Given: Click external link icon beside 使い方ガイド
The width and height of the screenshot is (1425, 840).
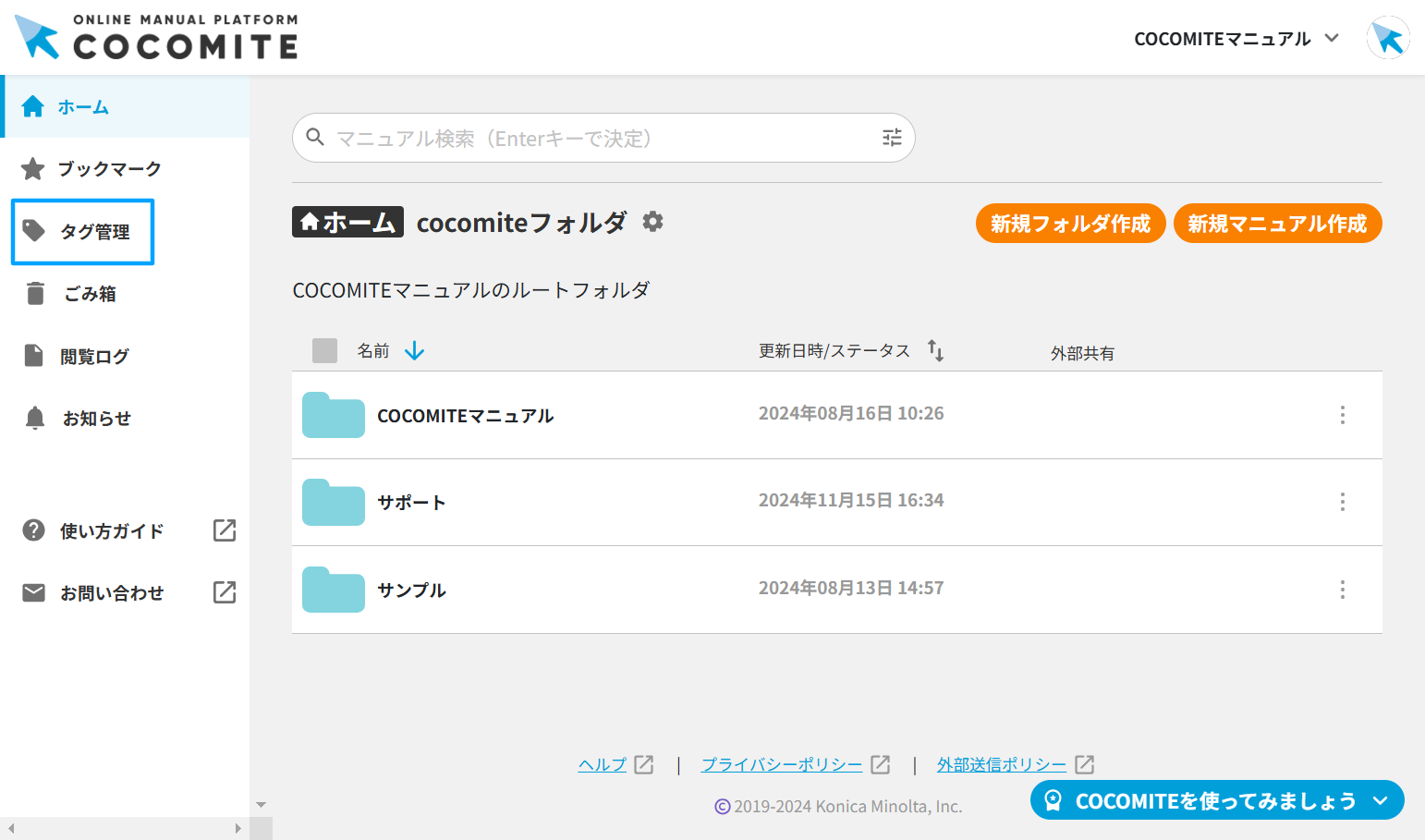Looking at the screenshot, I should (225, 530).
